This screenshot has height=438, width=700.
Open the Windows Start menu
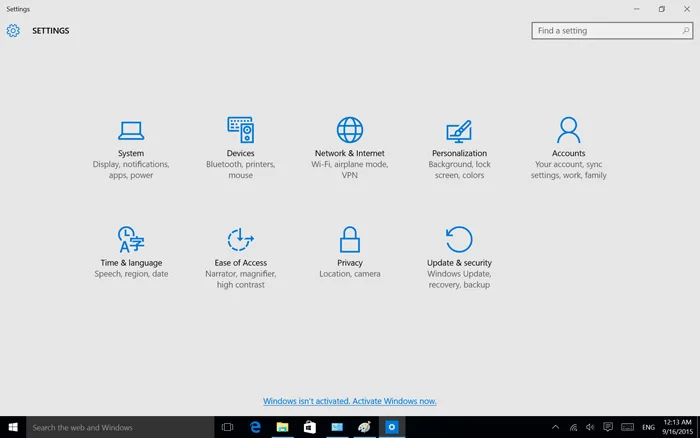point(13,427)
